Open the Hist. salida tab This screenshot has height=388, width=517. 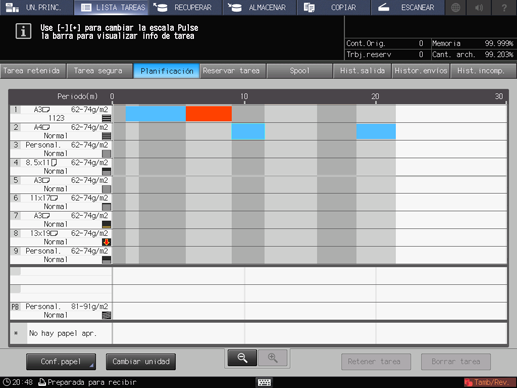click(x=362, y=71)
